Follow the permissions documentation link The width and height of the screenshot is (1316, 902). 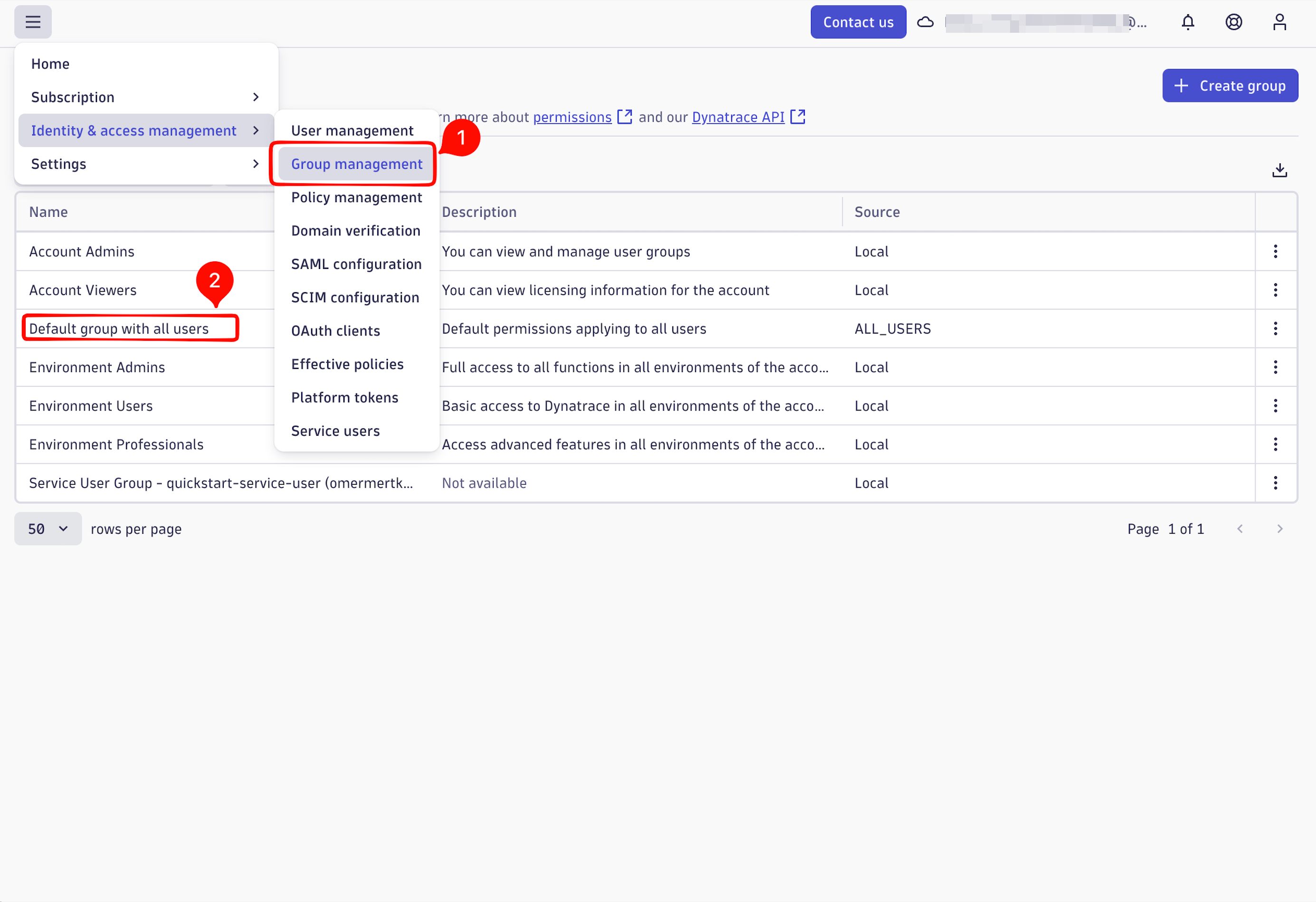tap(572, 117)
